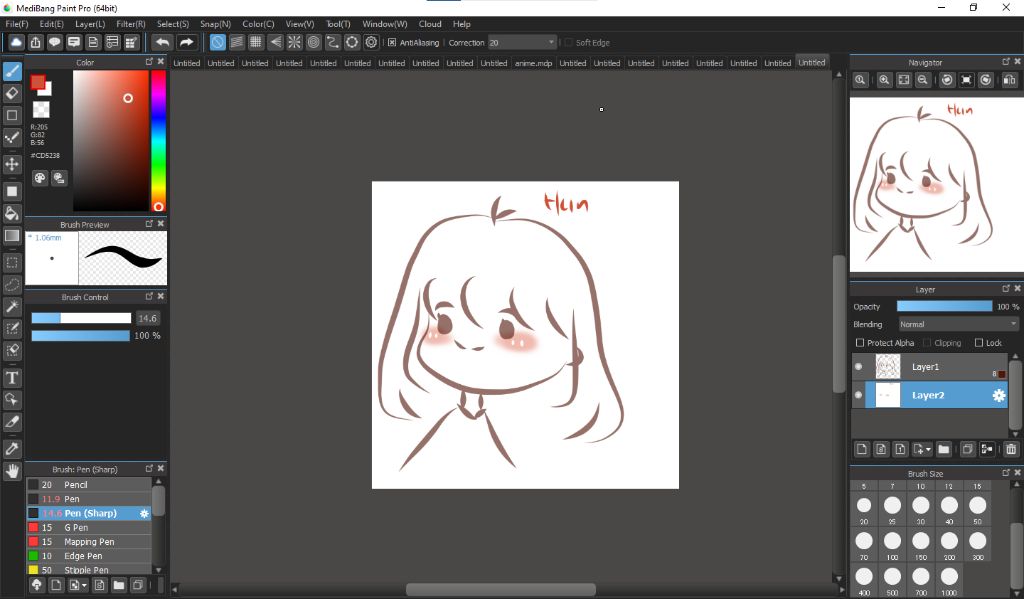Choose the Mapping Pen brush
This screenshot has width=1024, height=599.
[89, 542]
